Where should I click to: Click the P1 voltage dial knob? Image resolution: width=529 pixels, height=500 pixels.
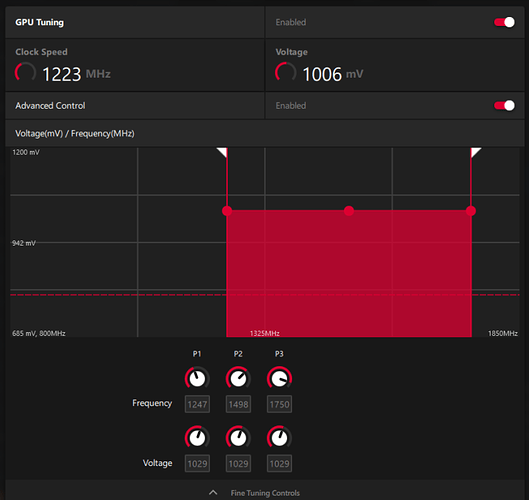point(197,438)
